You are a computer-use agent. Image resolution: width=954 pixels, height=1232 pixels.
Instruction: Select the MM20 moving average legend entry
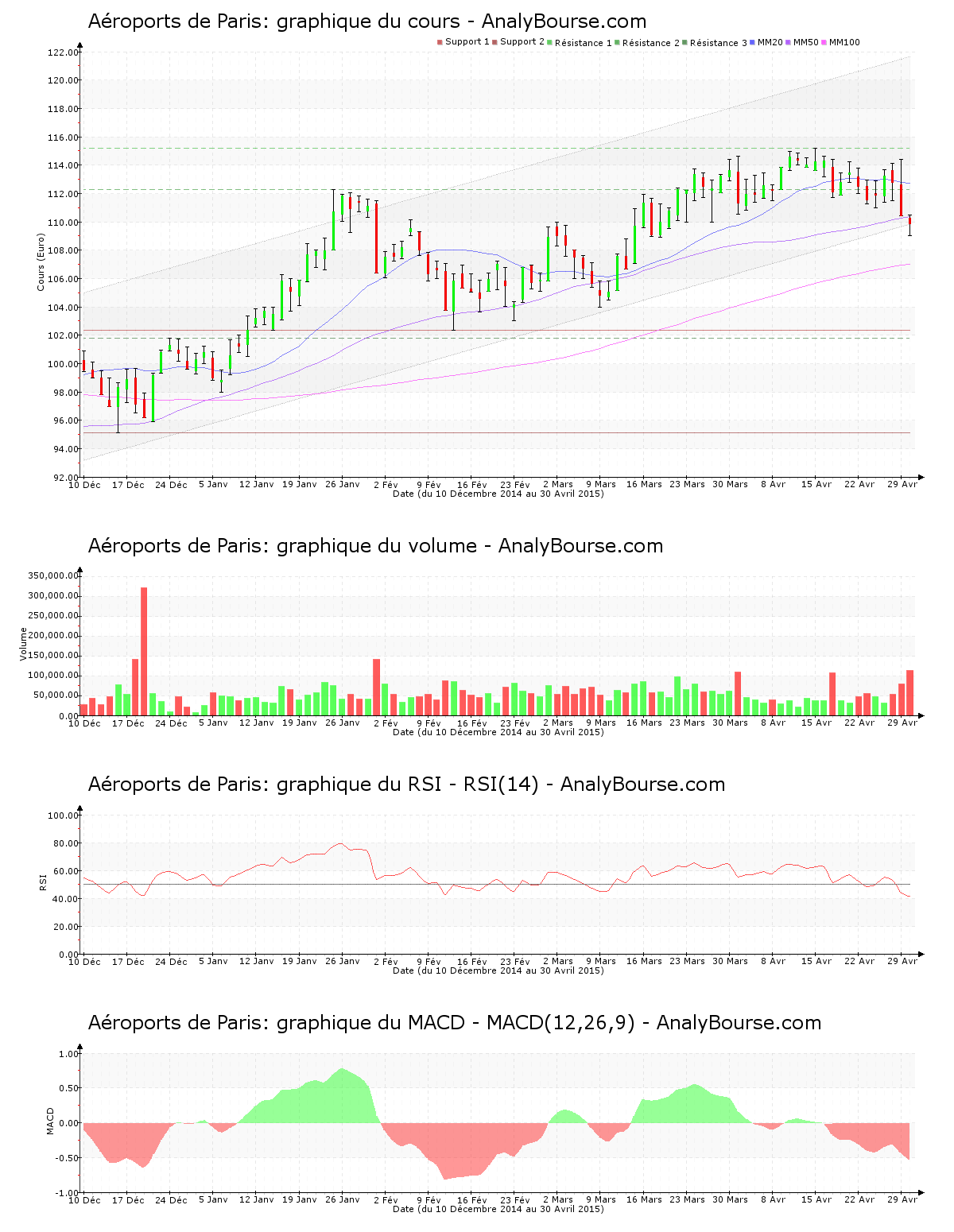[766, 42]
